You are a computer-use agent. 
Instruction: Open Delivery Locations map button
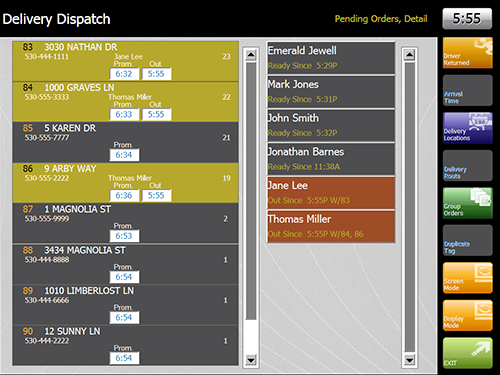tap(467, 128)
